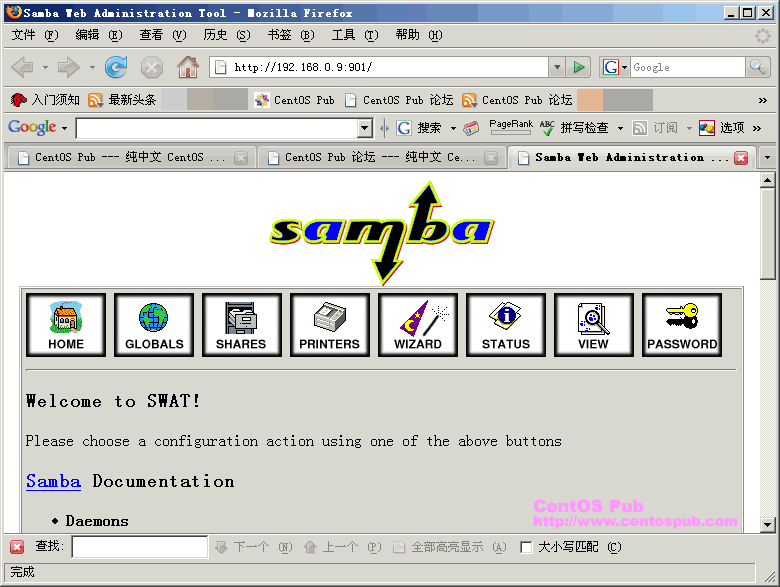Open the VIEW configuration icon
Image resolution: width=780 pixels, height=587 pixels.
pos(594,325)
